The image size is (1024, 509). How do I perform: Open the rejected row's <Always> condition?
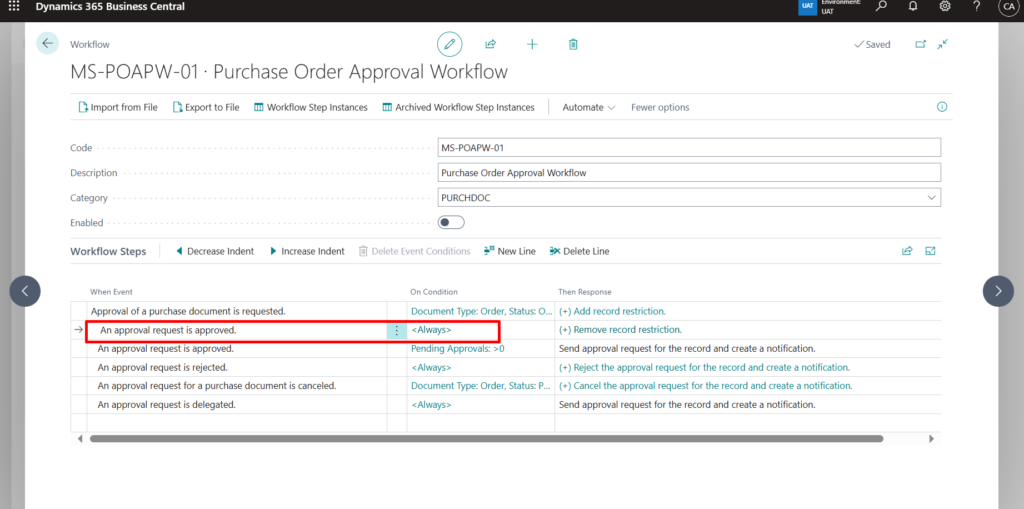click(431, 367)
